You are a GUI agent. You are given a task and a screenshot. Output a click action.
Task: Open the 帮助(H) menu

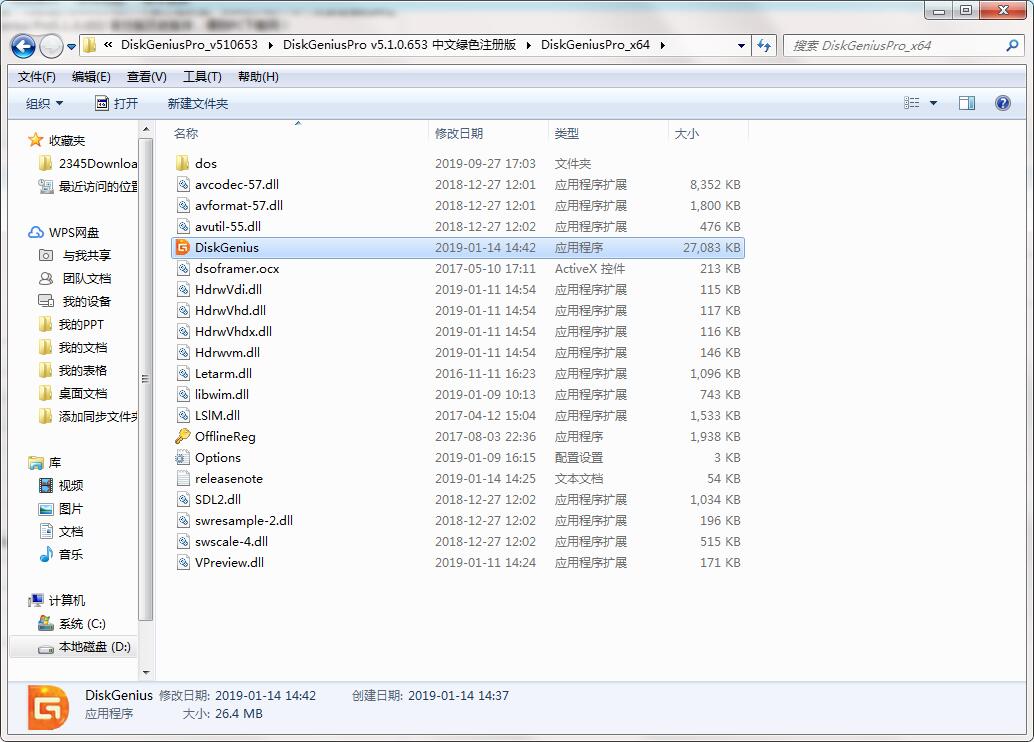(x=258, y=77)
